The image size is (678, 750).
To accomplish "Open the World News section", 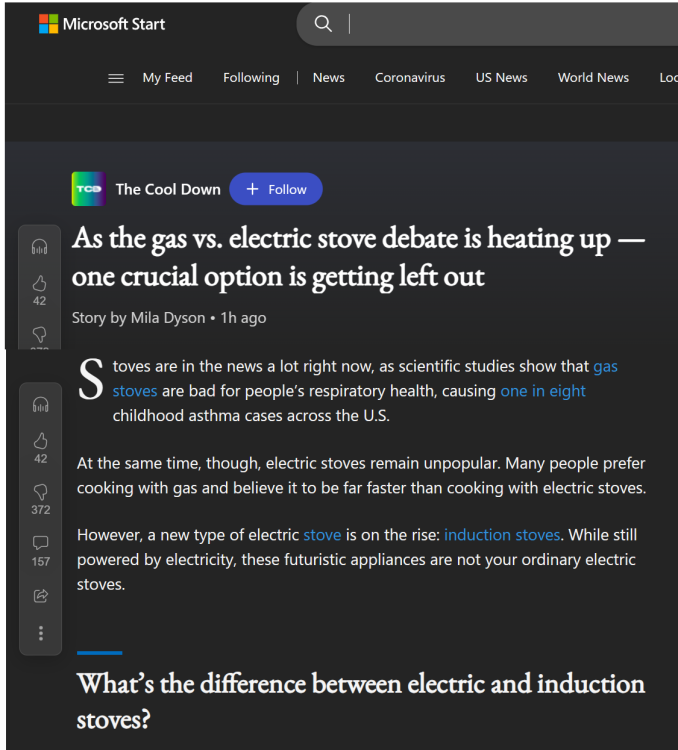I will [593, 78].
